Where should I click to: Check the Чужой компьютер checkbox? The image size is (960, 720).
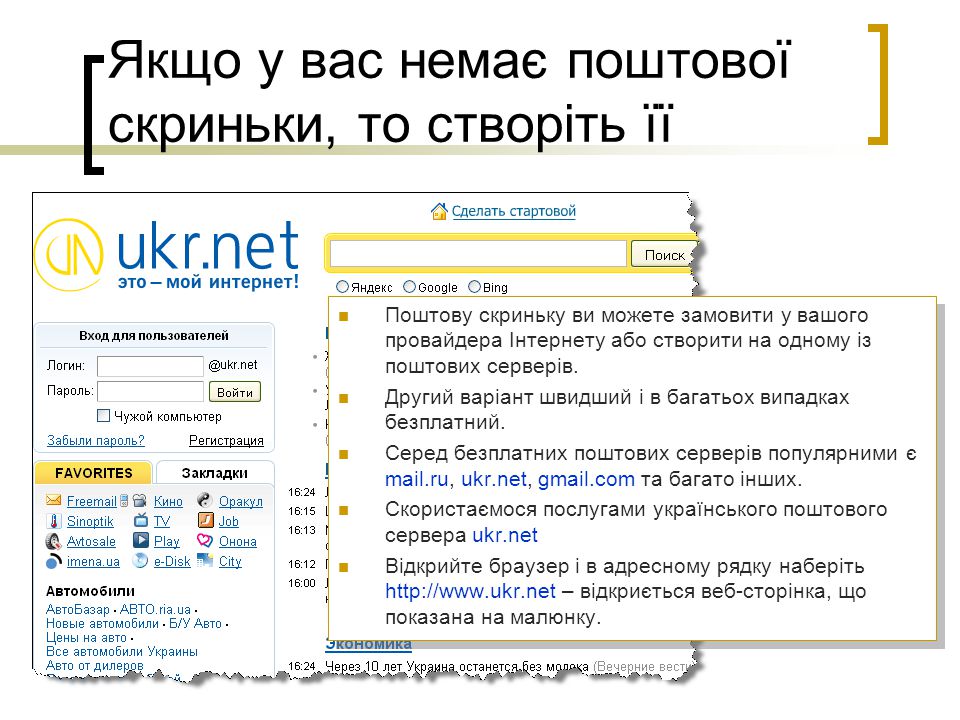(x=103, y=416)
